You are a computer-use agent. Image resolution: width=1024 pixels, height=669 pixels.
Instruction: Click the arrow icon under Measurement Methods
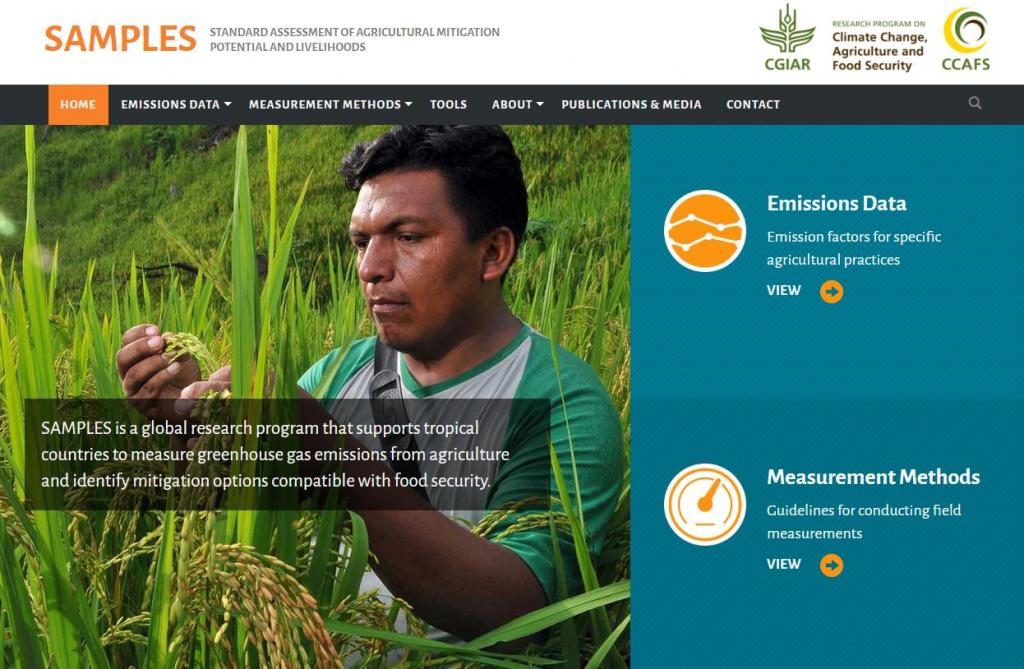[831, 565]
